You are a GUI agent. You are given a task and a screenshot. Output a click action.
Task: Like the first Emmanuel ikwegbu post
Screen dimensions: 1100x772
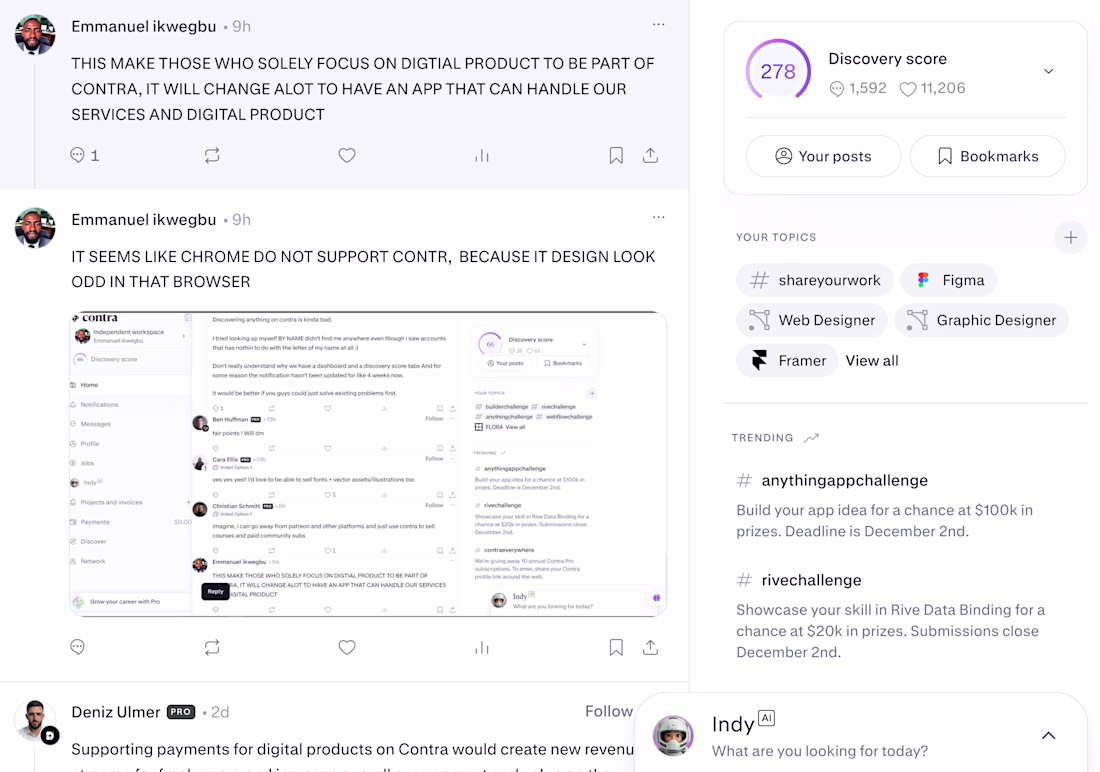(347, 155)
